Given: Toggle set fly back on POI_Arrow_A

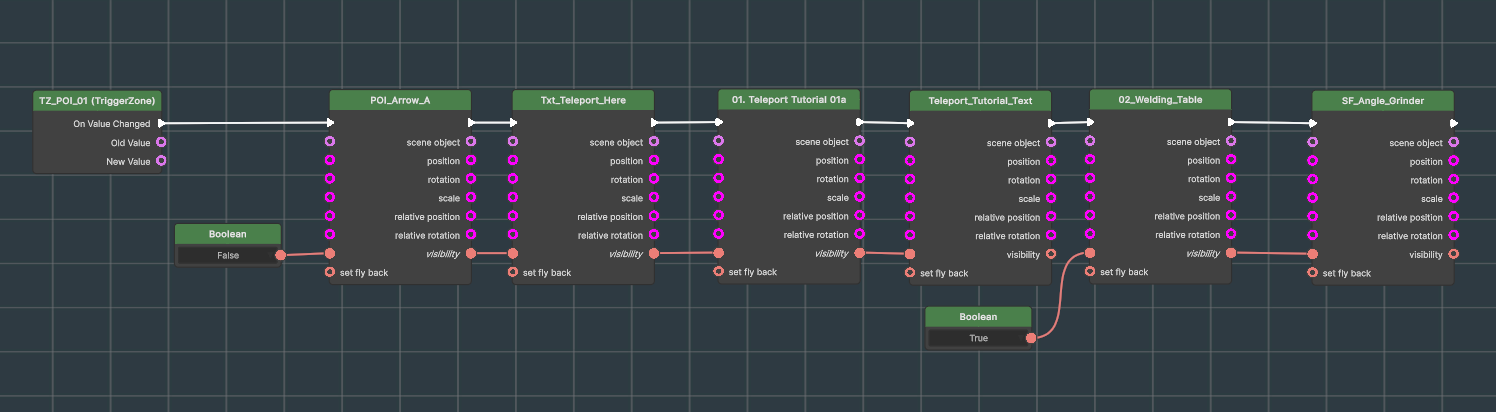Looking at the screenshot, I should (330, 272).
